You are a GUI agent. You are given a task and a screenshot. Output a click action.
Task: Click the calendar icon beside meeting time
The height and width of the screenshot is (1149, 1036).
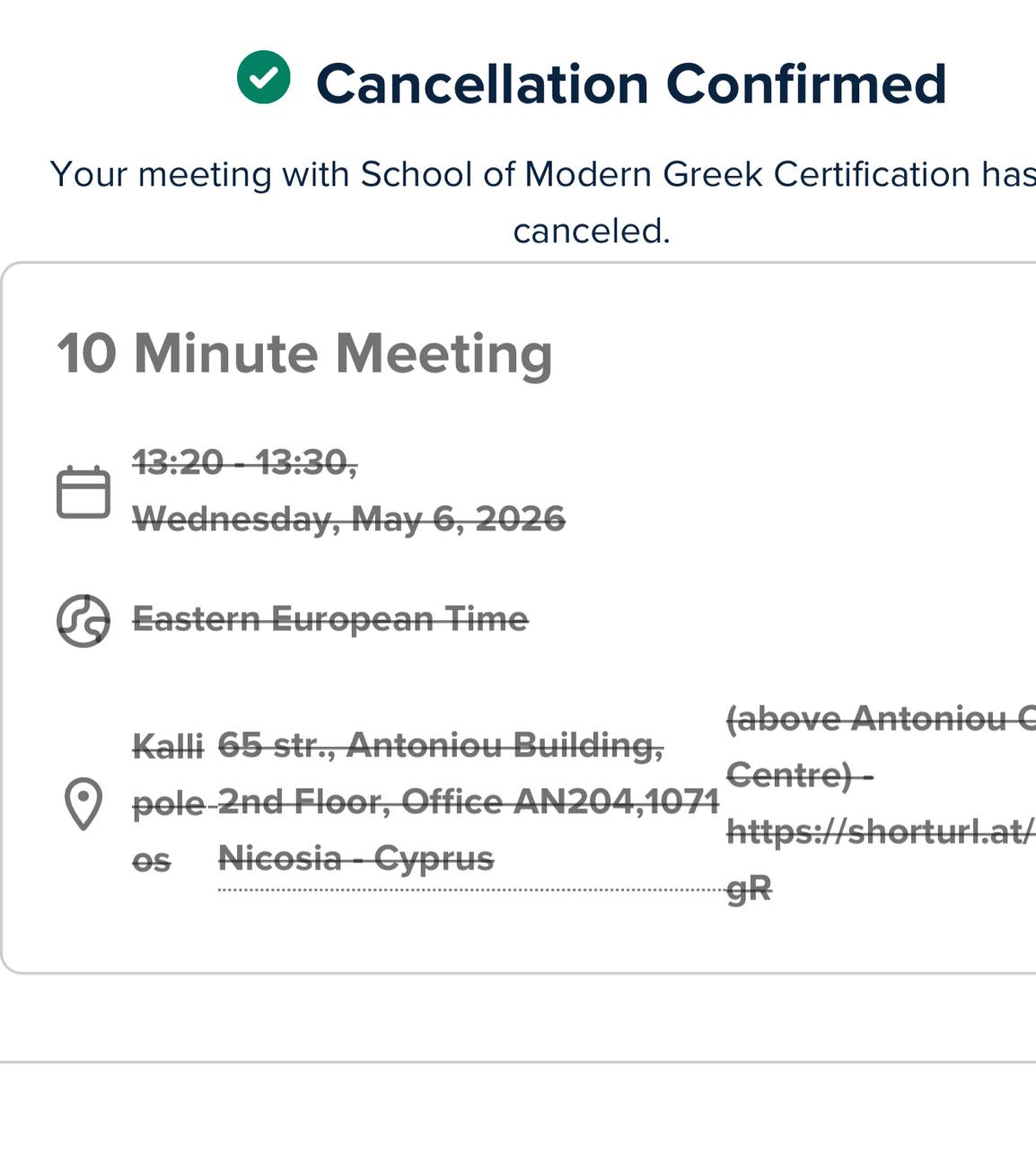click(x=83, y=492)
